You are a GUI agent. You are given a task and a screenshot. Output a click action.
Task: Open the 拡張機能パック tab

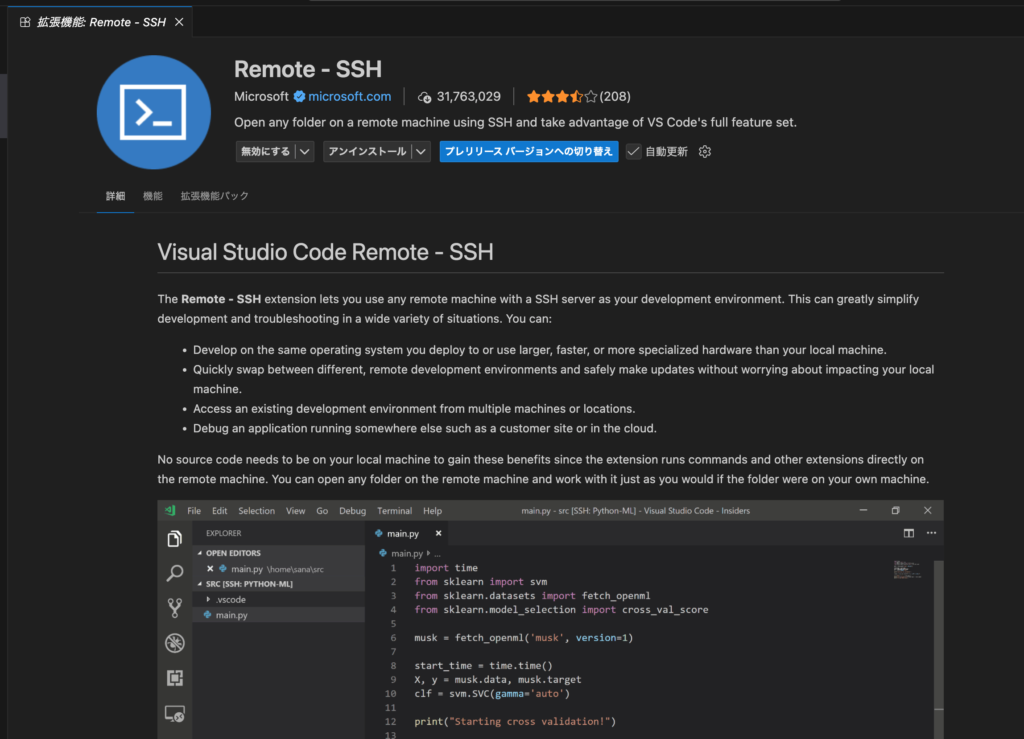point(214,196)
